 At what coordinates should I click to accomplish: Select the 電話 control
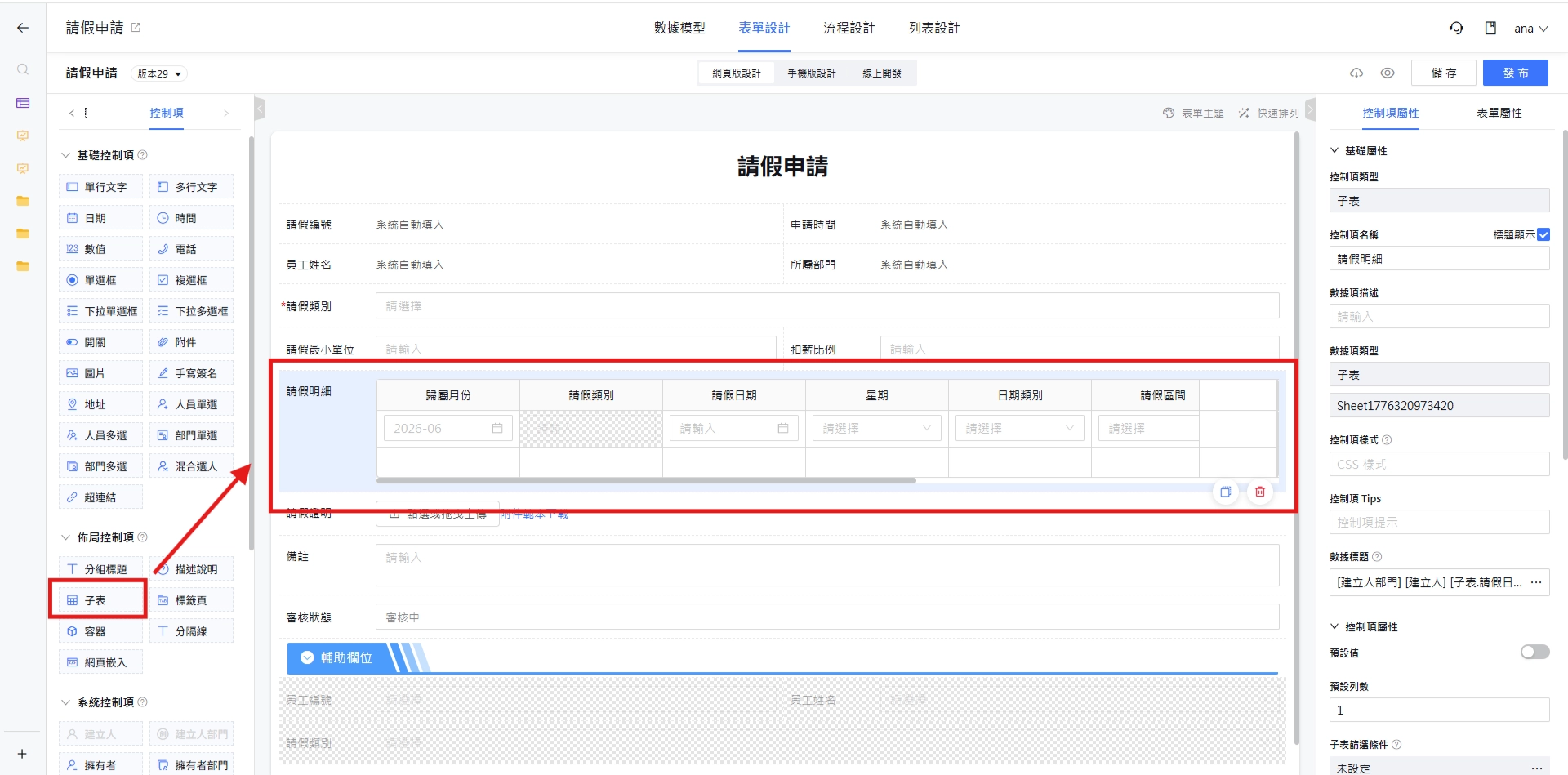coord(191,249)
